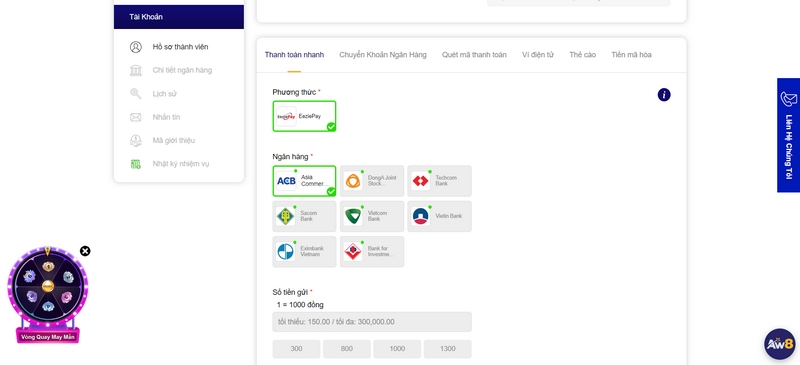Select EeziePay payment method
This screenshot has height=365, width=800.
click(304, 116)
